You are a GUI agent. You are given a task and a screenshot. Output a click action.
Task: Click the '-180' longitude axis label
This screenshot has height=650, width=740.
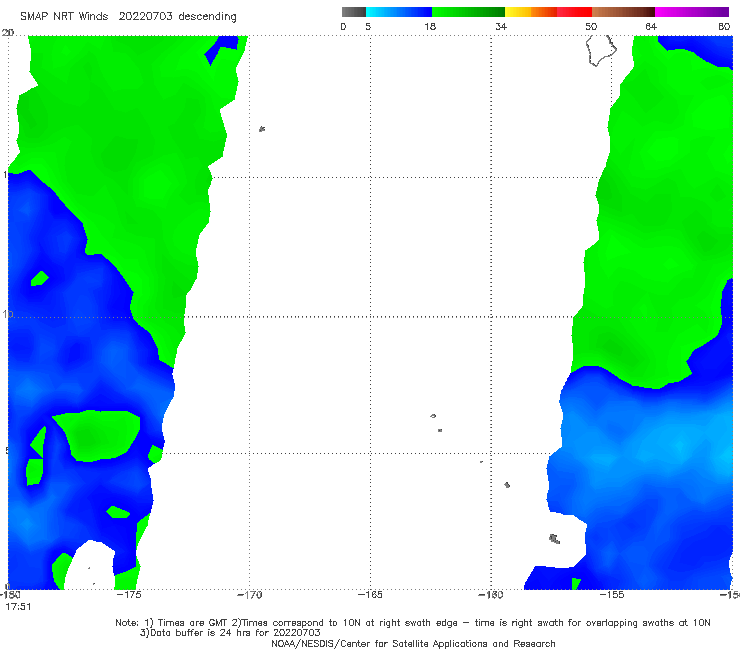(10, 595)
